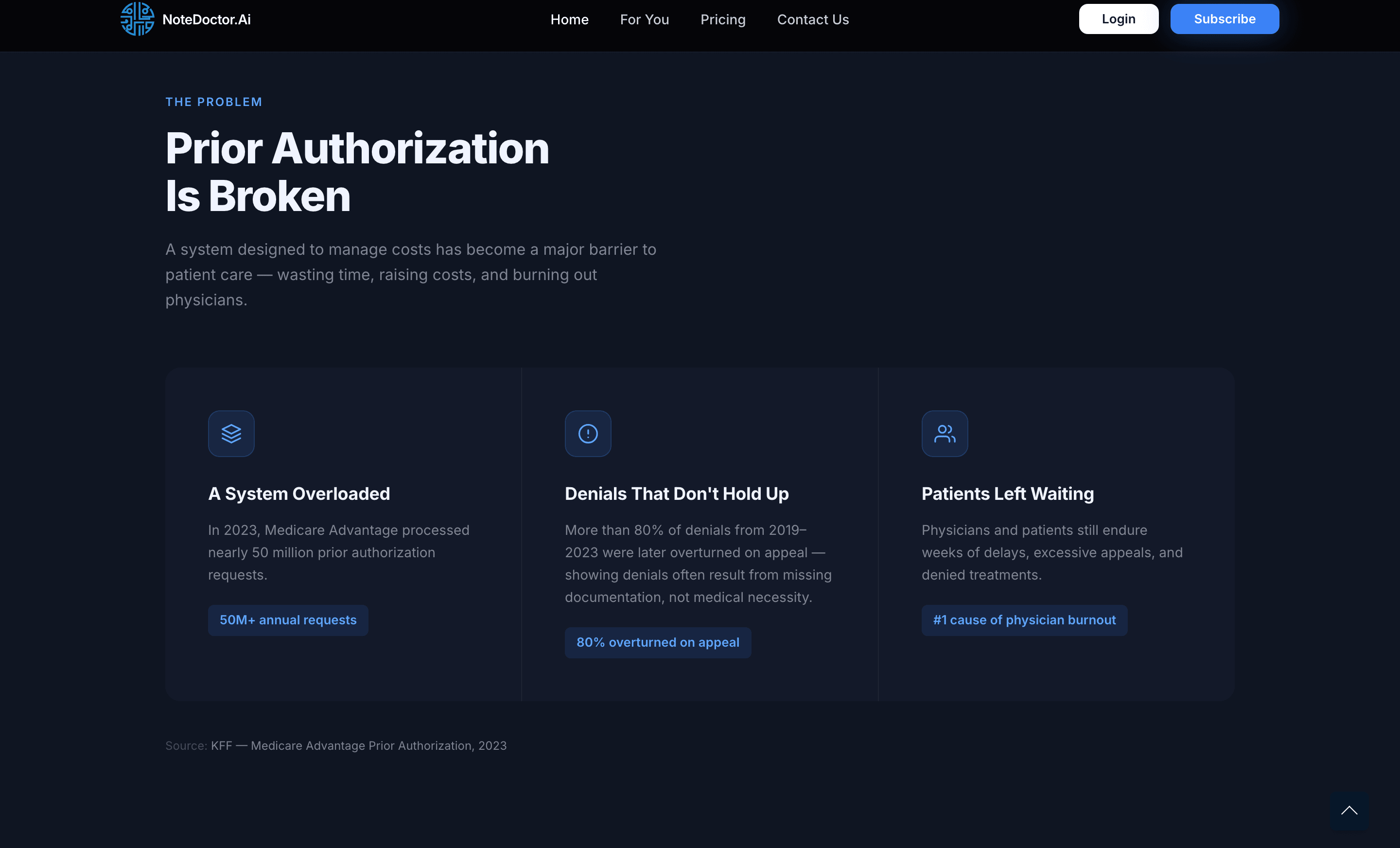Click the 80% overturned on appeal badge

[658, 643]
